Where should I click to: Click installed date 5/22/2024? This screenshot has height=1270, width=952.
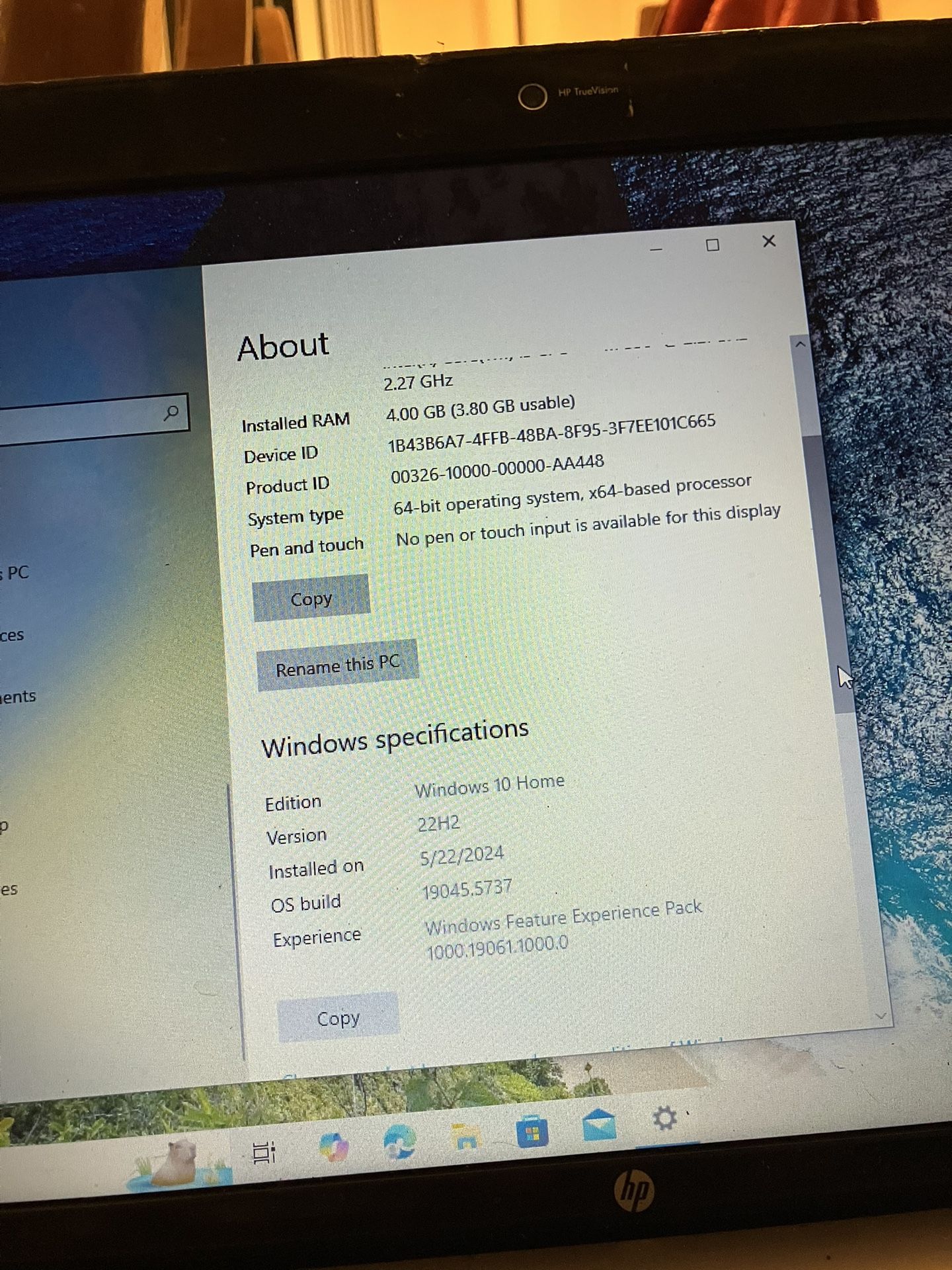[x=462, y=856]
